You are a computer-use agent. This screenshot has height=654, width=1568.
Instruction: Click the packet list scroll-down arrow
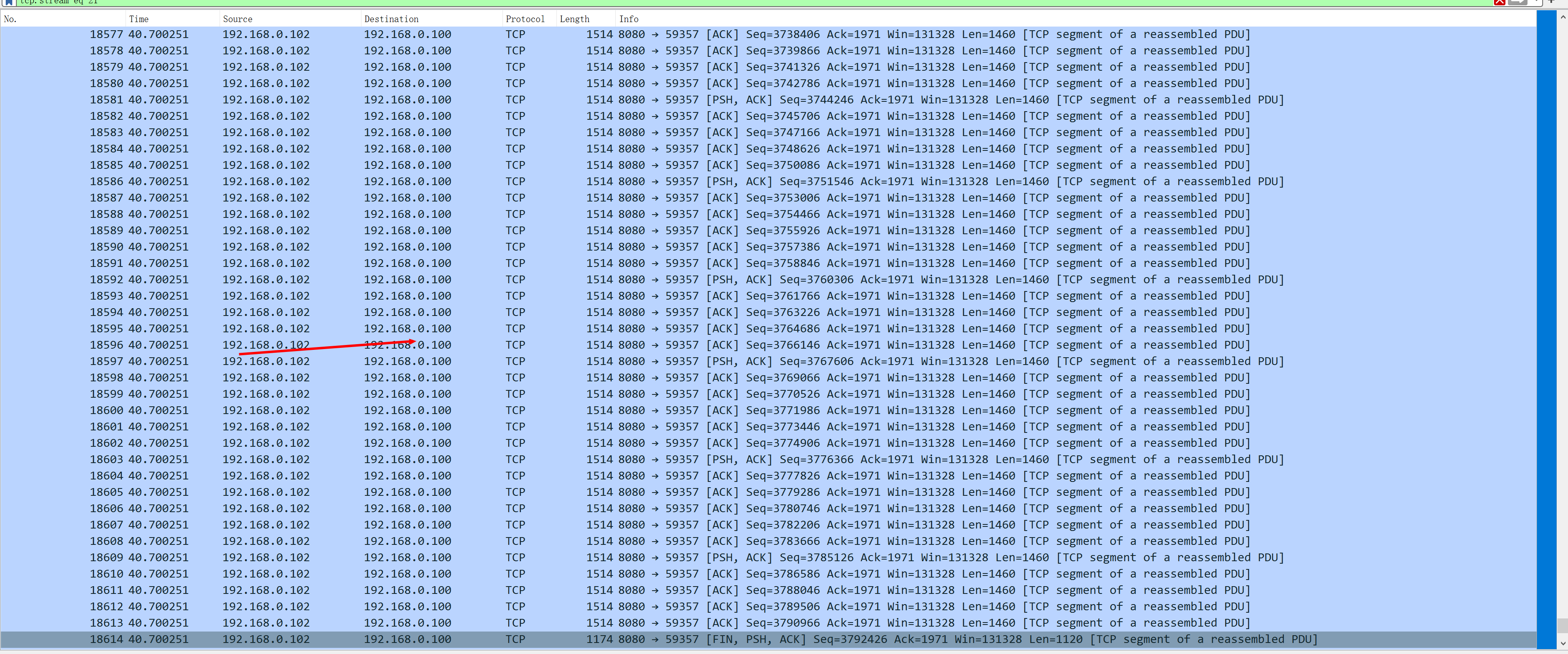pos(1563,643)
